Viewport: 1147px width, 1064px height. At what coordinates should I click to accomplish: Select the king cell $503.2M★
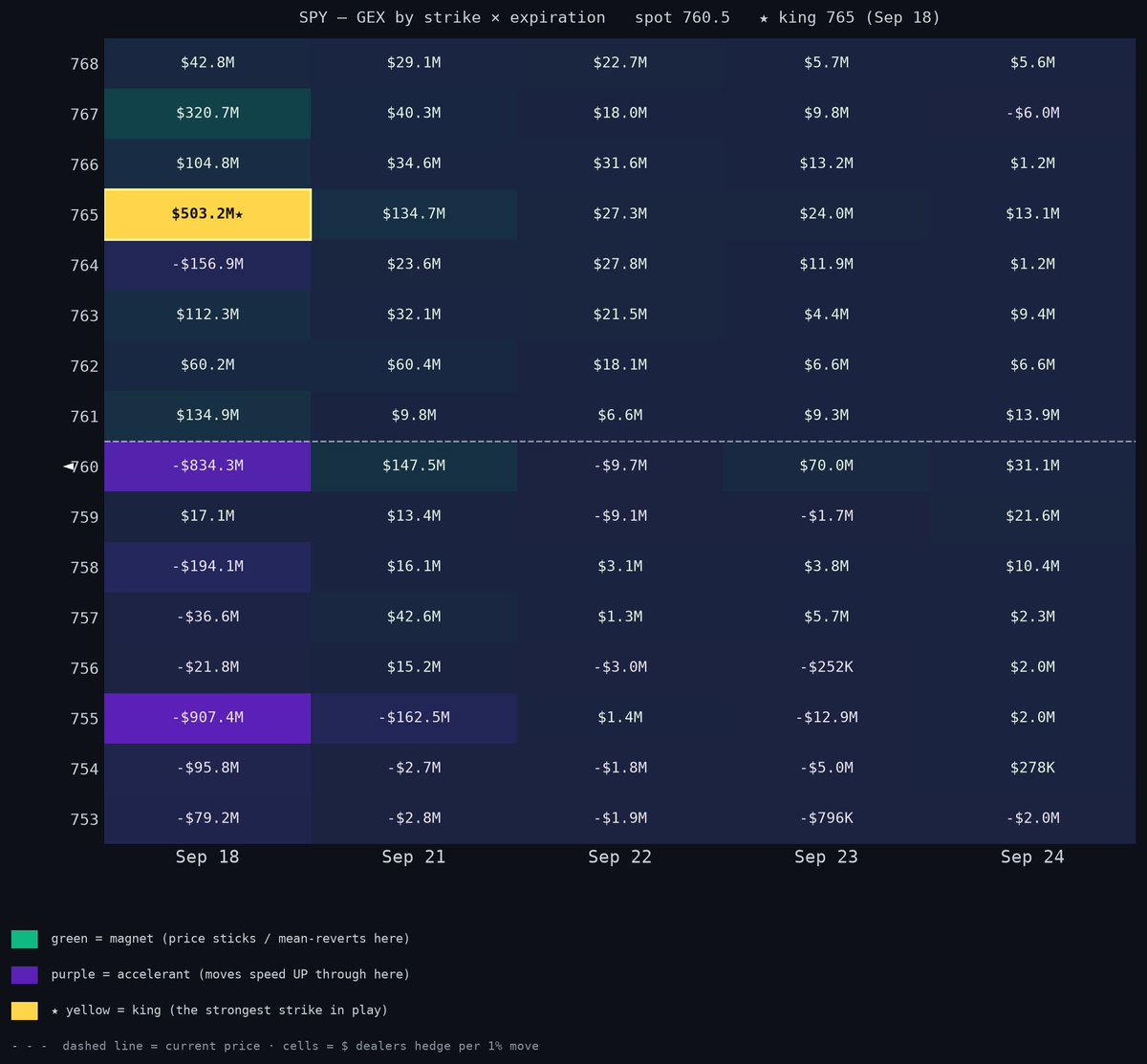coord(207,214)
